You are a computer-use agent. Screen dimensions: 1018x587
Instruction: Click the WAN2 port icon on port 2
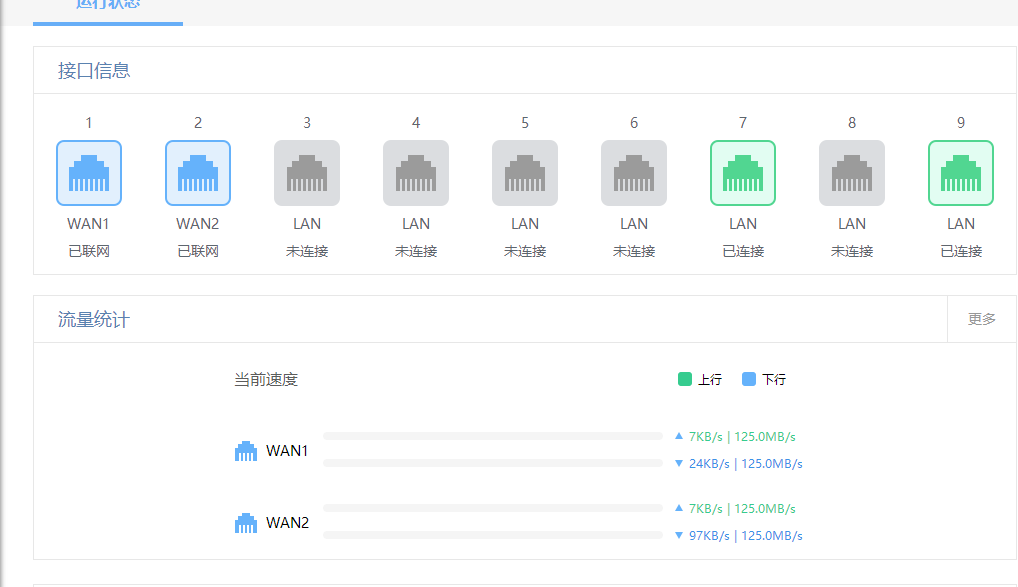(x=197, y=172)
